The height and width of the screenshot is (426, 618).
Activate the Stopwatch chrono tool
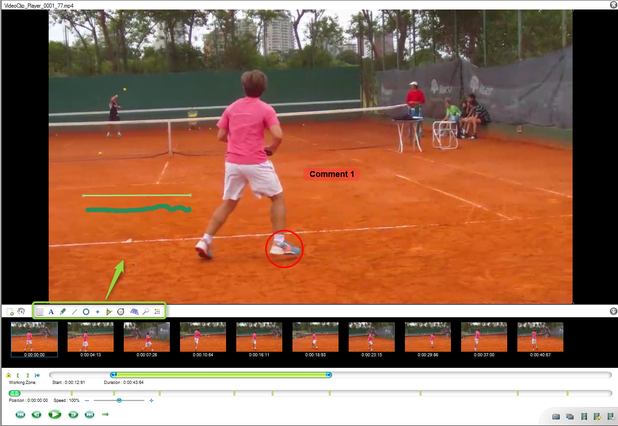pos(120,312)
